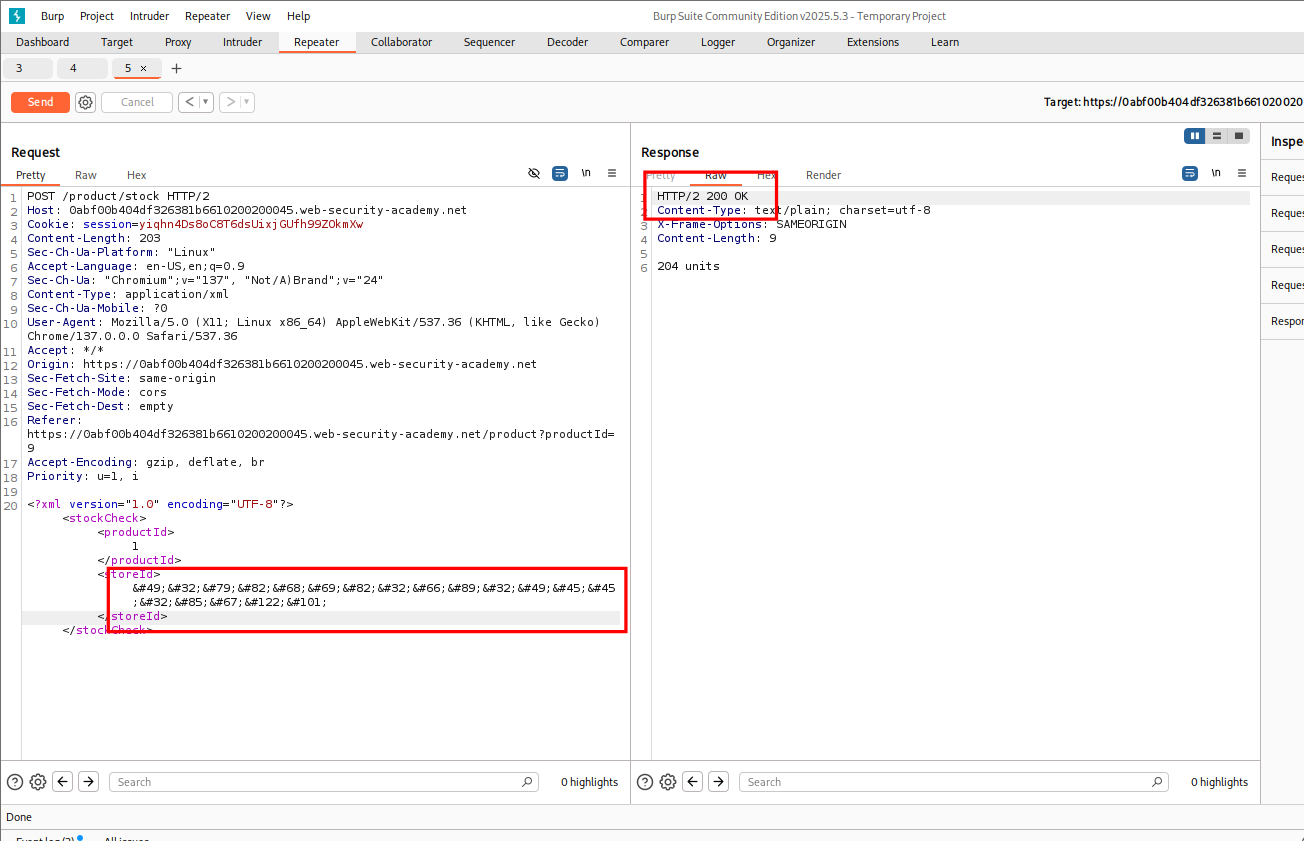Image resolution: width=1304 pixels, height=841 pixels.
Task: Select Repeater tab 3
Action: click(x=26, y=68)
